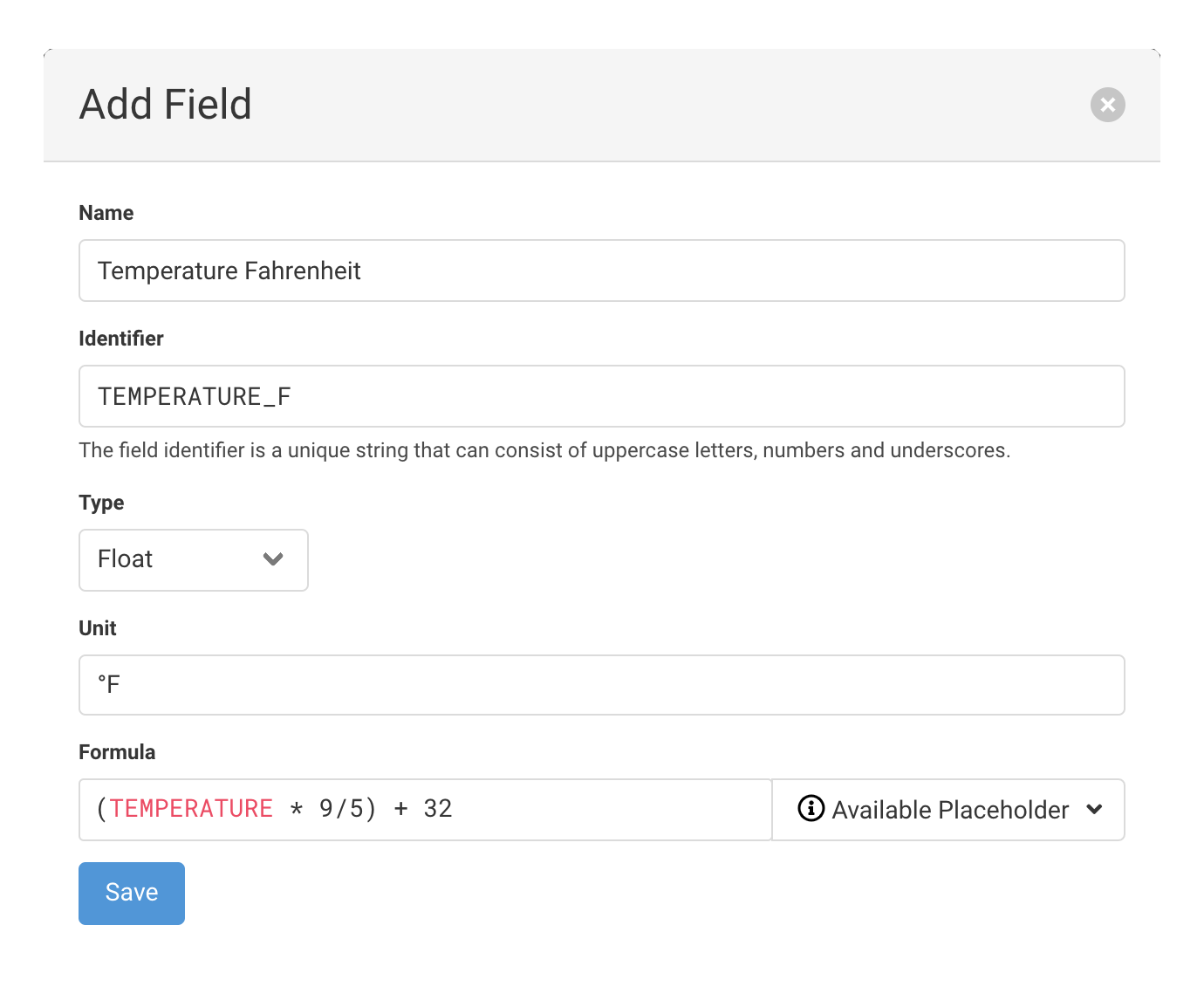
Task: Click the arrow next to Available Placeholder
Action: 1094,810
